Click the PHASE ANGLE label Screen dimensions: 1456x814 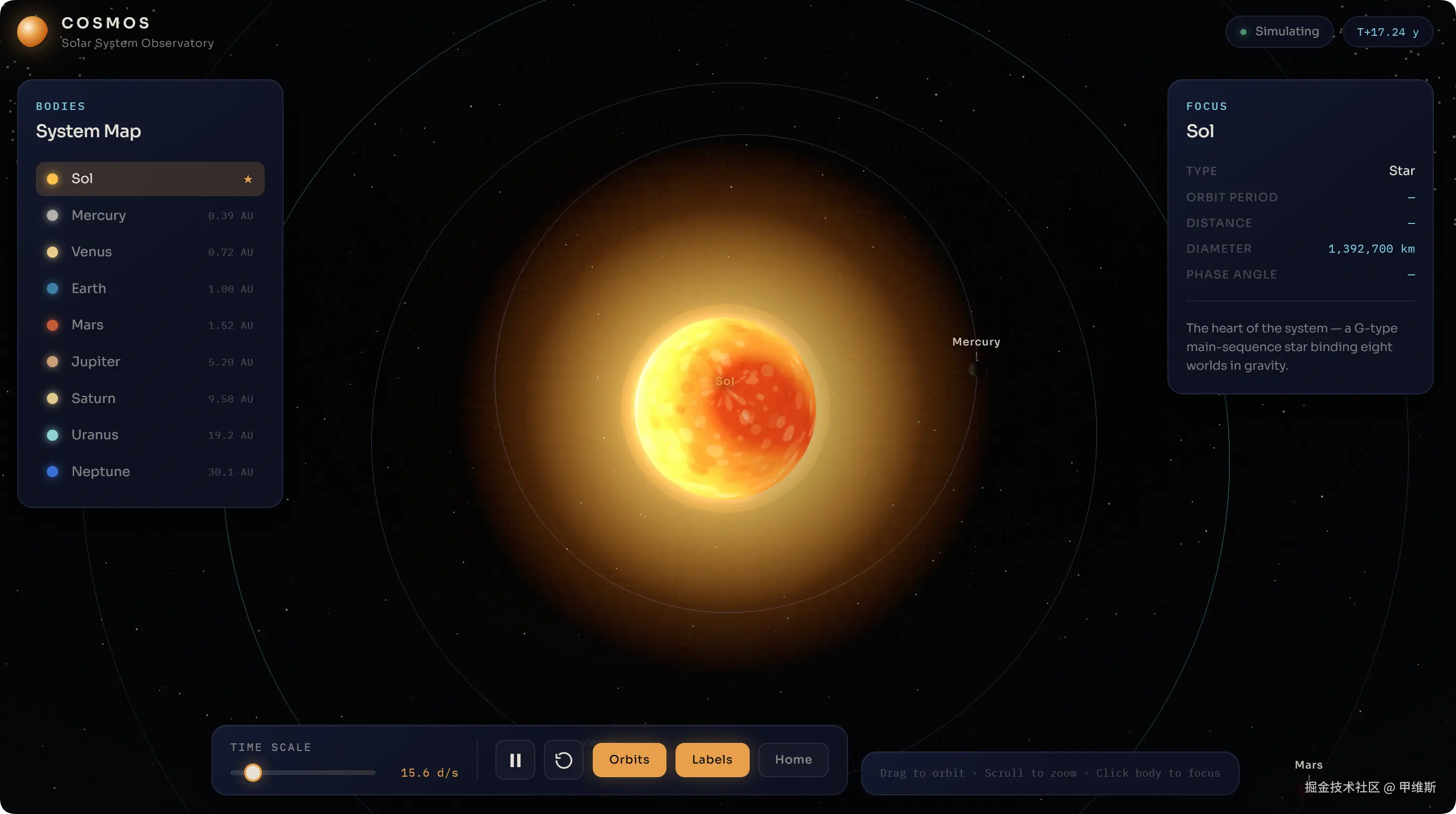click(x=1231, y=274)
